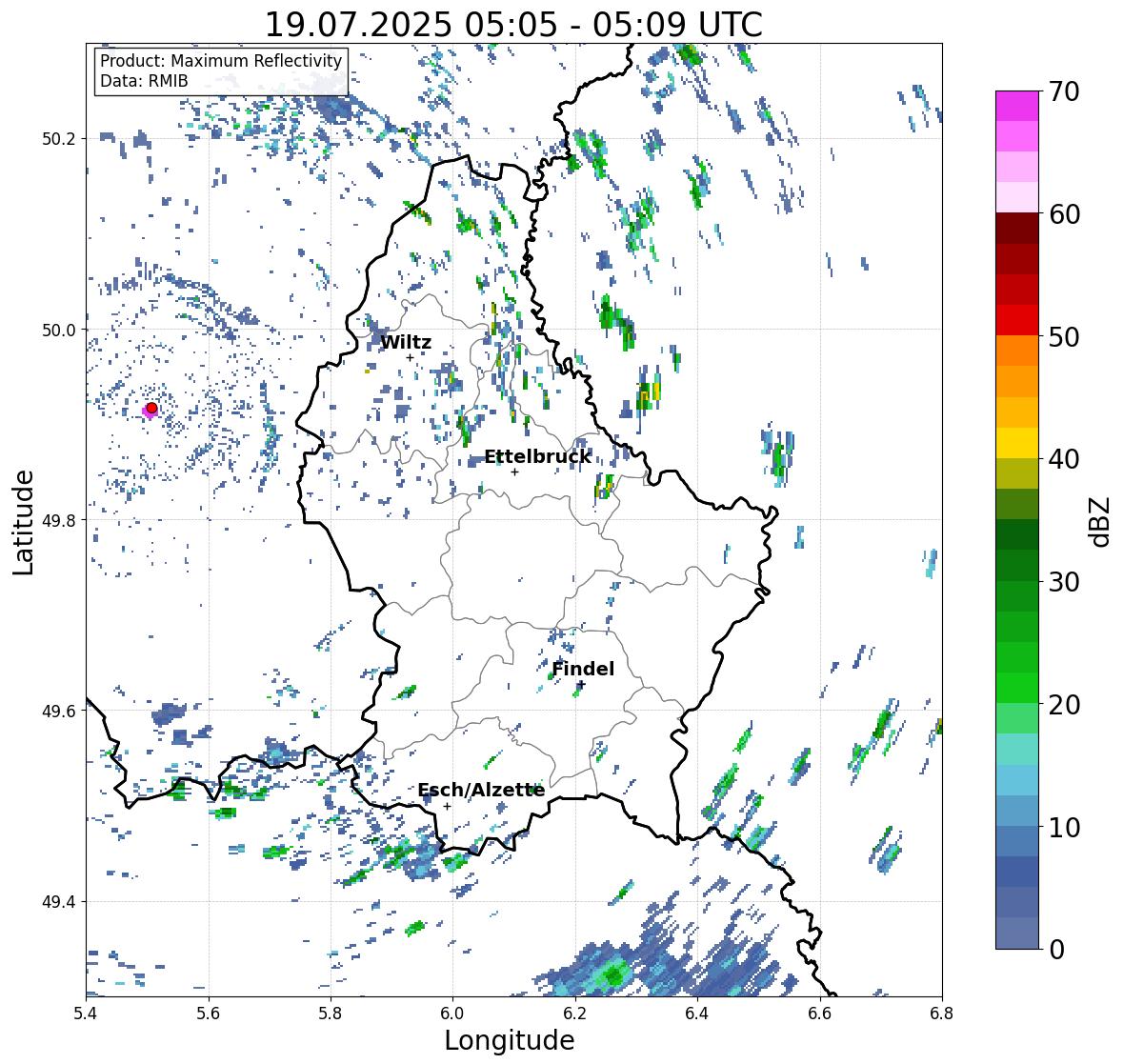
Task: Click the dark maroon colorbar band below 60
Action: click(x=1017, y=229)
